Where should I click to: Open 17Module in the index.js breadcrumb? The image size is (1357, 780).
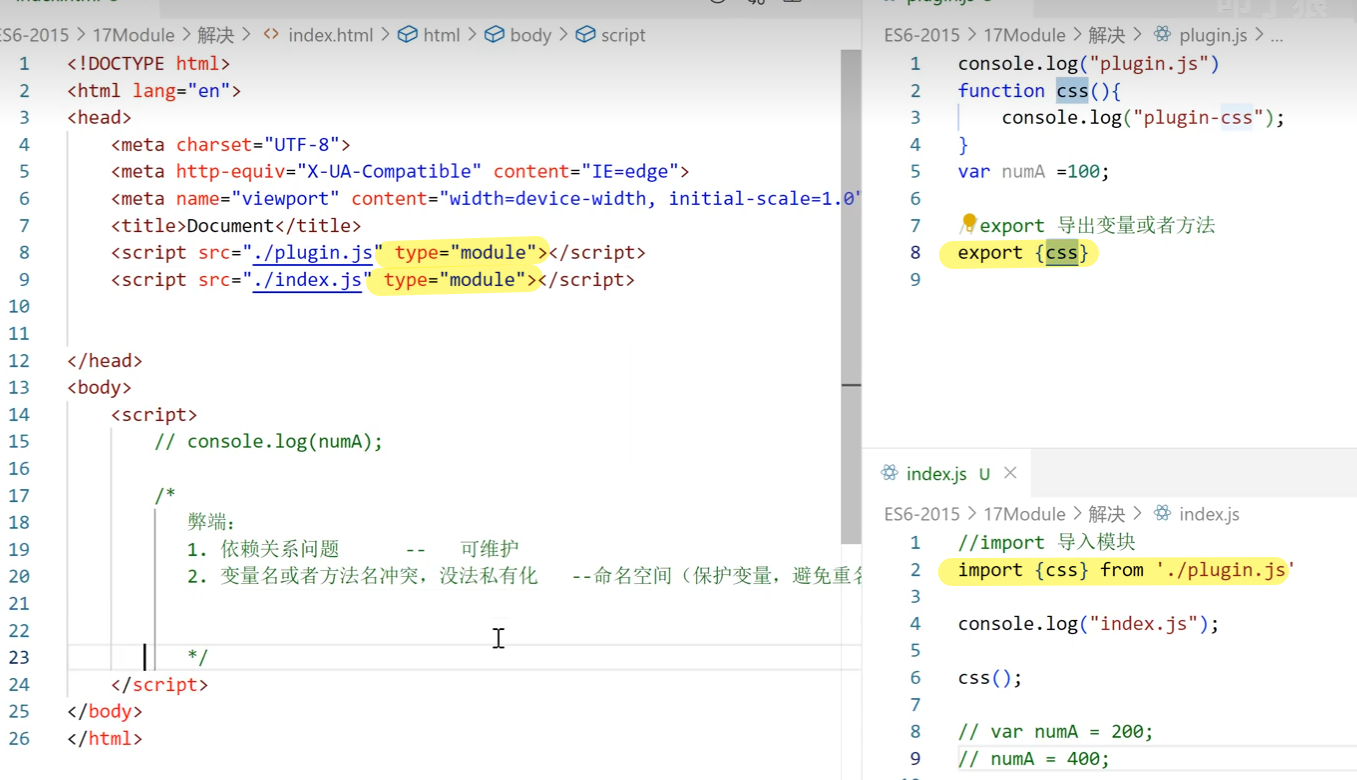coord(1024,514)
